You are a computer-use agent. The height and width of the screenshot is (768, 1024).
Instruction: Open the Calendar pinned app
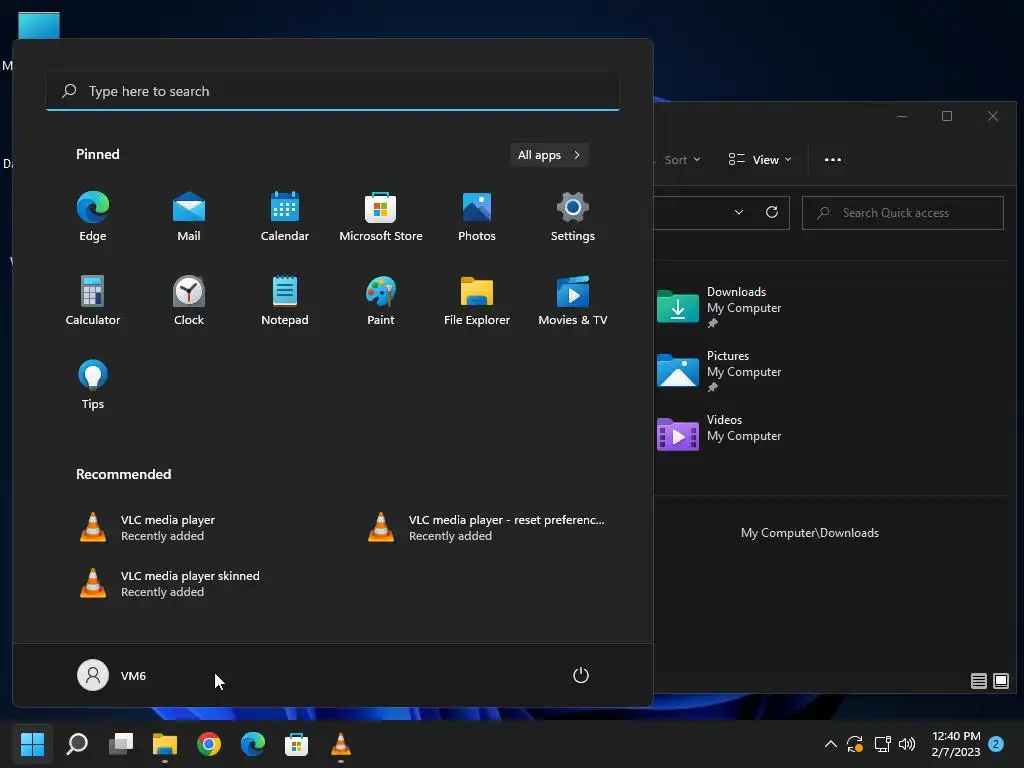(x=285, y=217)
